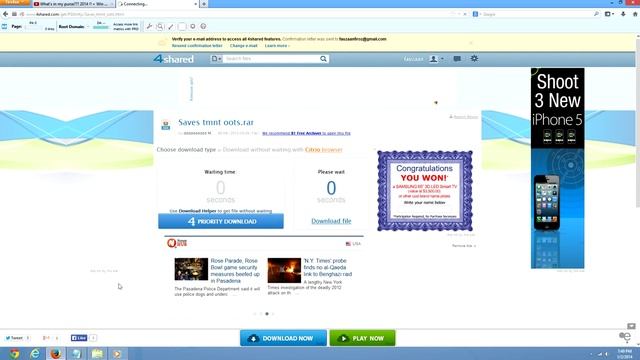
Task: Open the file type search dropdown
Action: (x=216, y=59)
